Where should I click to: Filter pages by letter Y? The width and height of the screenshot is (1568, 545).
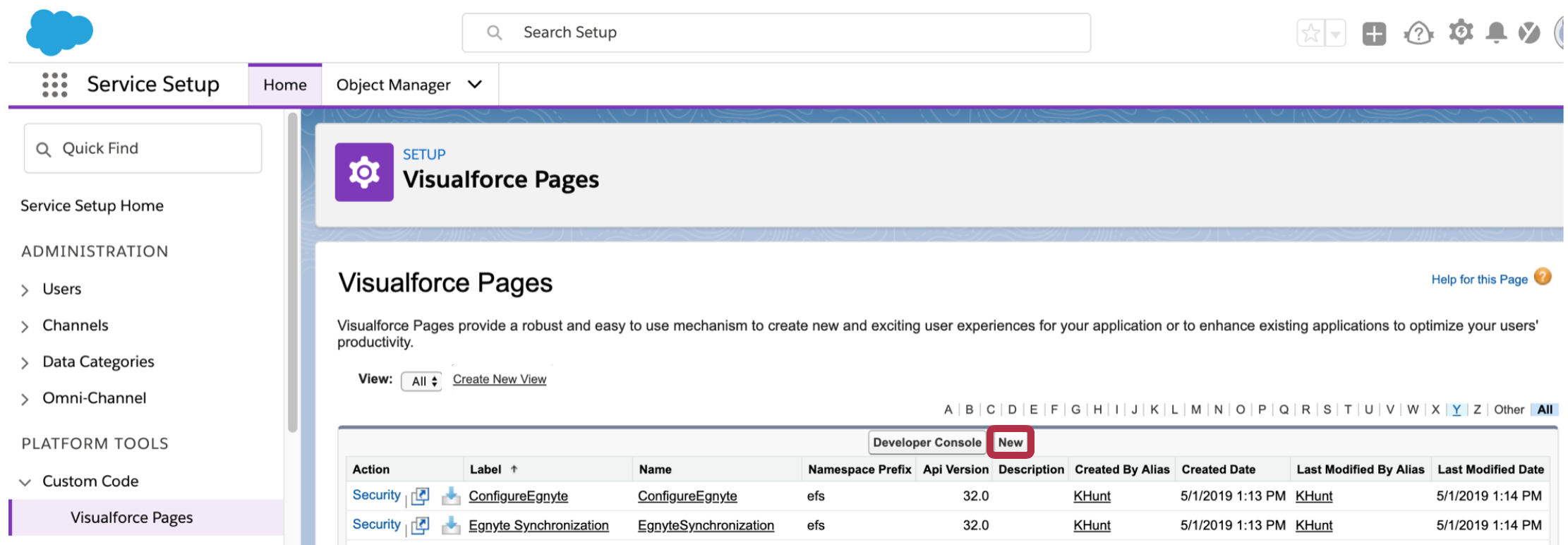[1457, 409]
